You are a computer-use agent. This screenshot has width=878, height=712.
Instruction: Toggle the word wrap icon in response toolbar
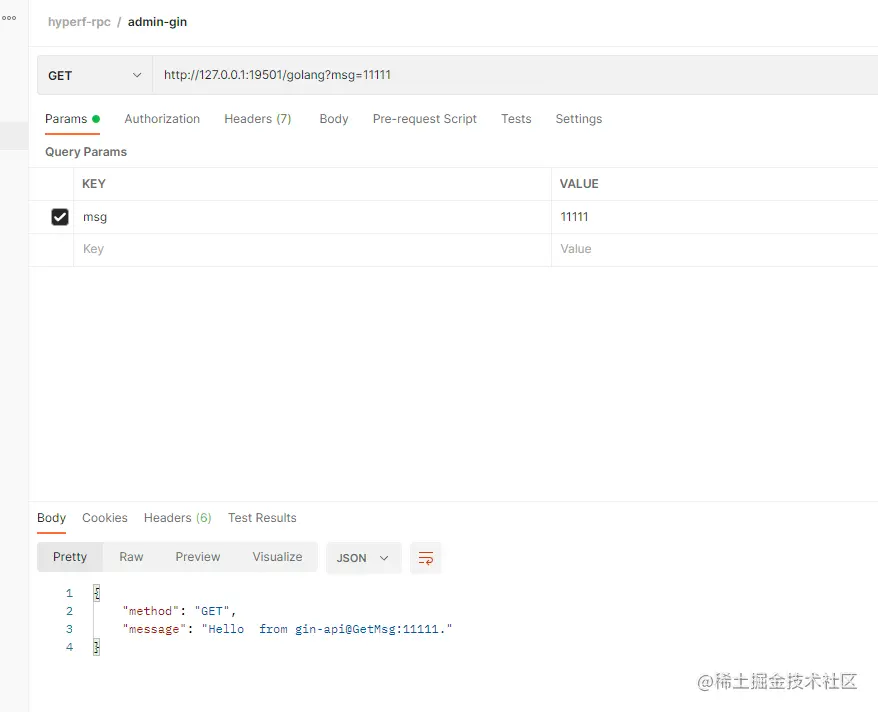(426, 558)
